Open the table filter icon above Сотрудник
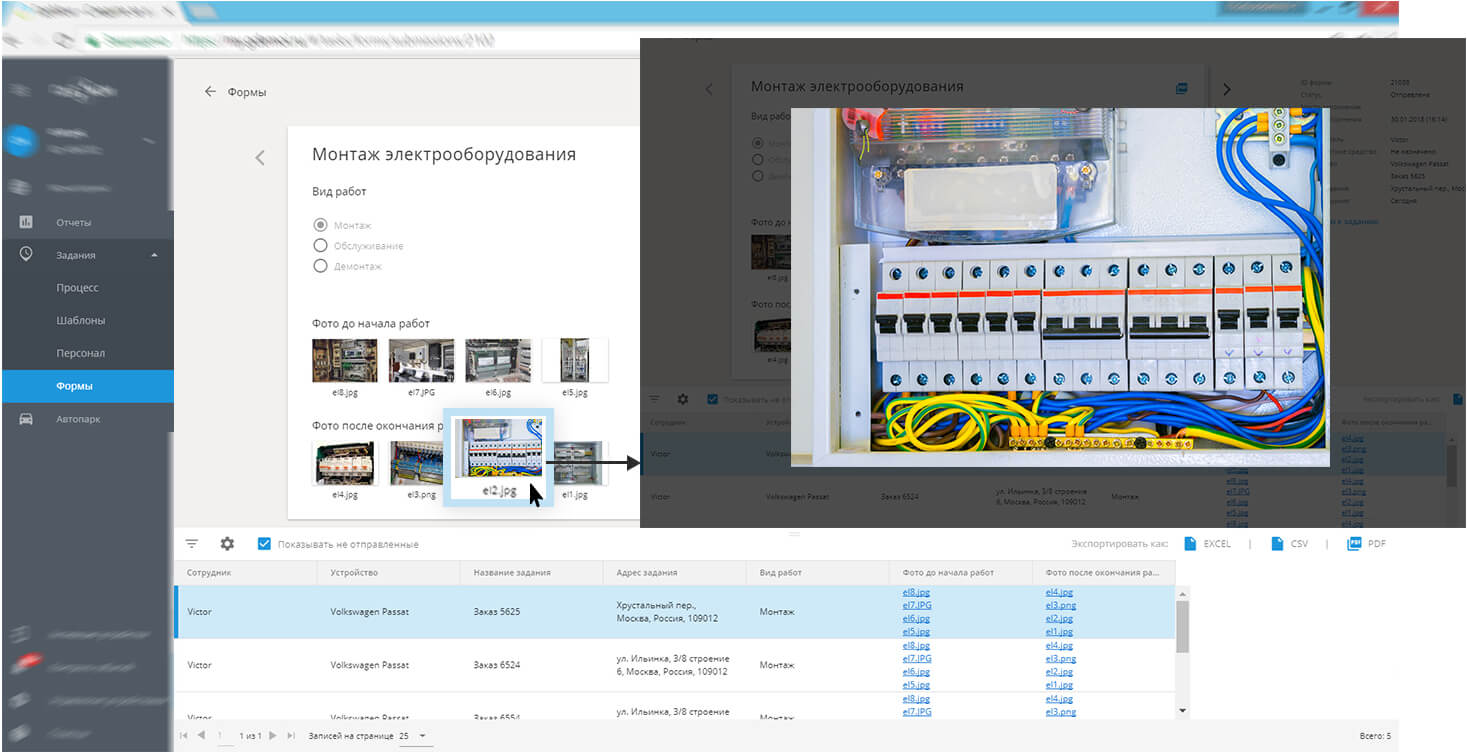The width and height of the screenshot is (1467, 752). 192,544
